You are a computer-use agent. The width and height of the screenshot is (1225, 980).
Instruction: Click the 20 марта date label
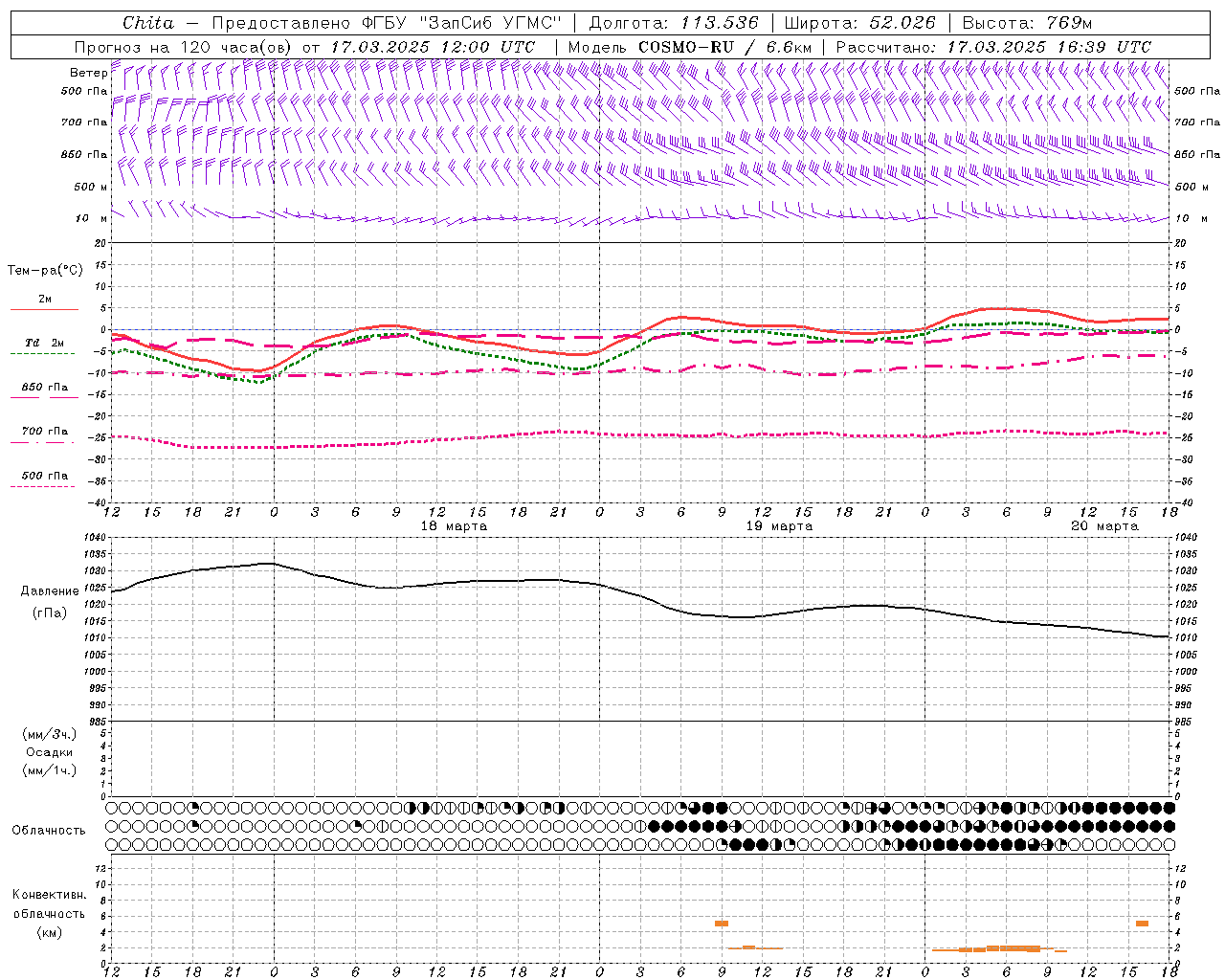click(1104, 526)
